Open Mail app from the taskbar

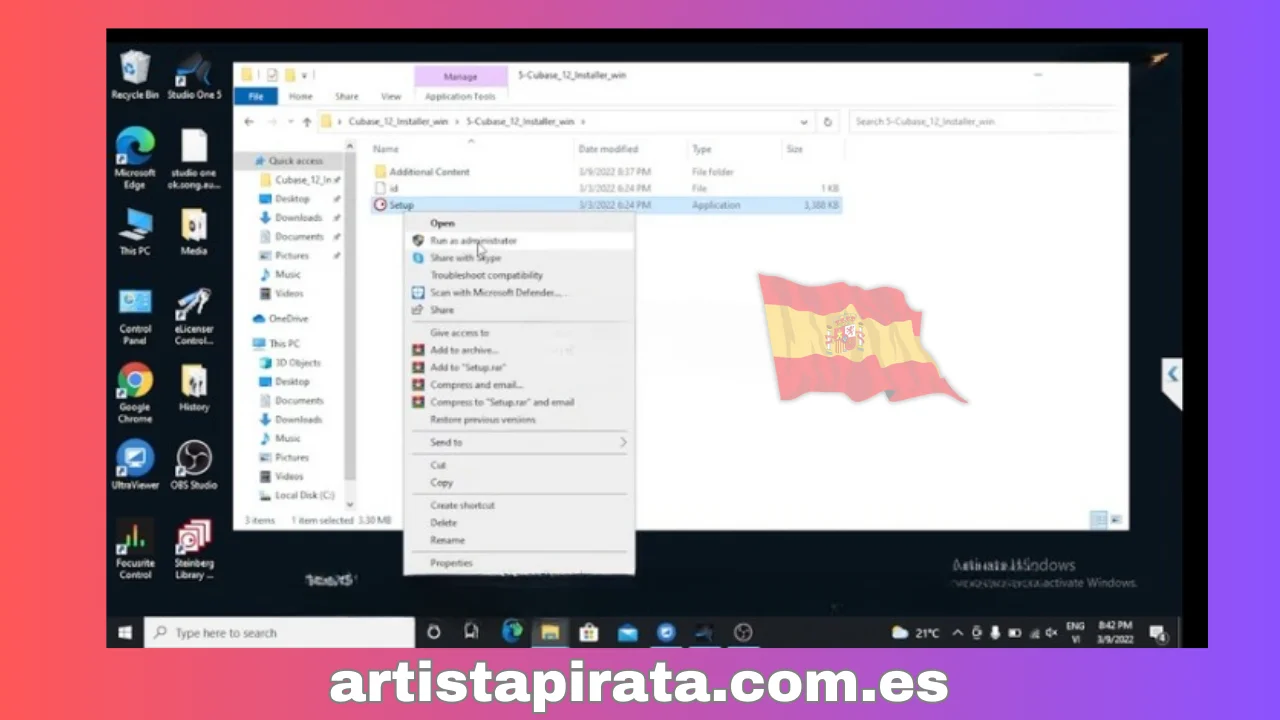[x=627, y=633]
